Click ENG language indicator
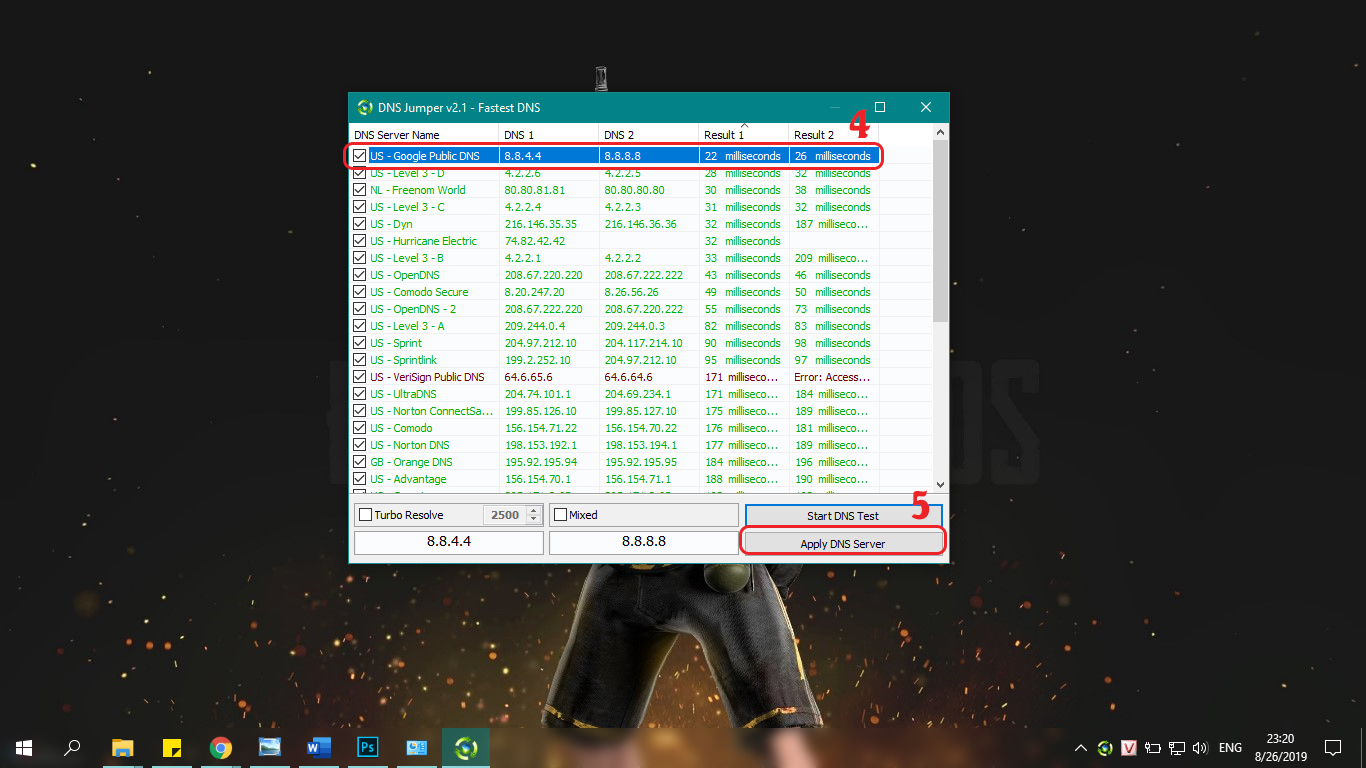Image resolution: width=1366 pixels, height=768 pixels. (1231, 747)
